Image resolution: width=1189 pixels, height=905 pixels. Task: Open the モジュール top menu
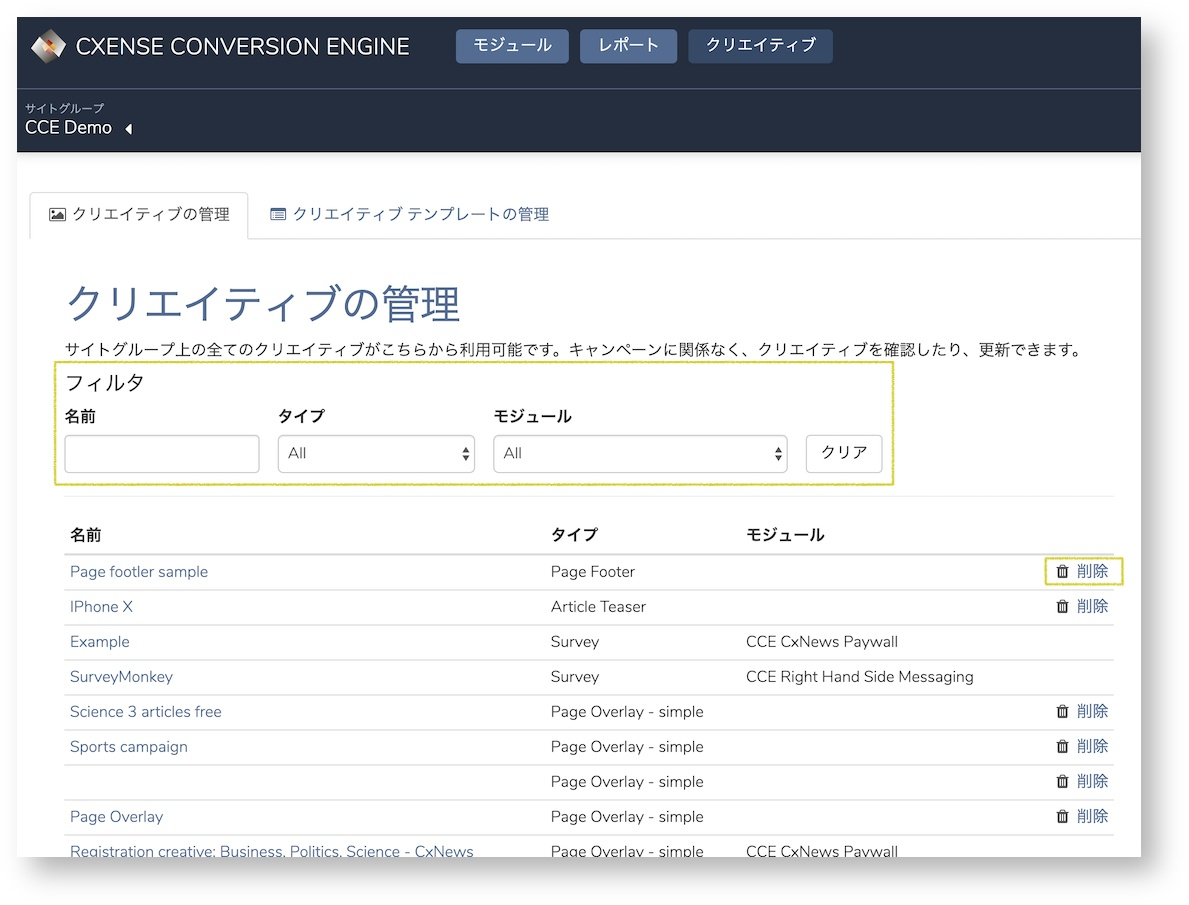pyautogui.click(x=512, y=46)
